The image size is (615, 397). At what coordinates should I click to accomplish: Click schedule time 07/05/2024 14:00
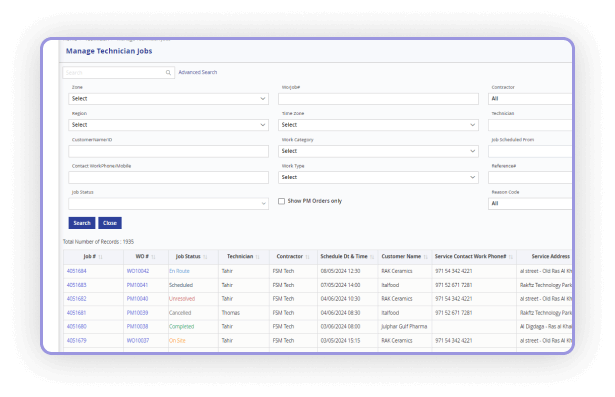tap(340, 285)
